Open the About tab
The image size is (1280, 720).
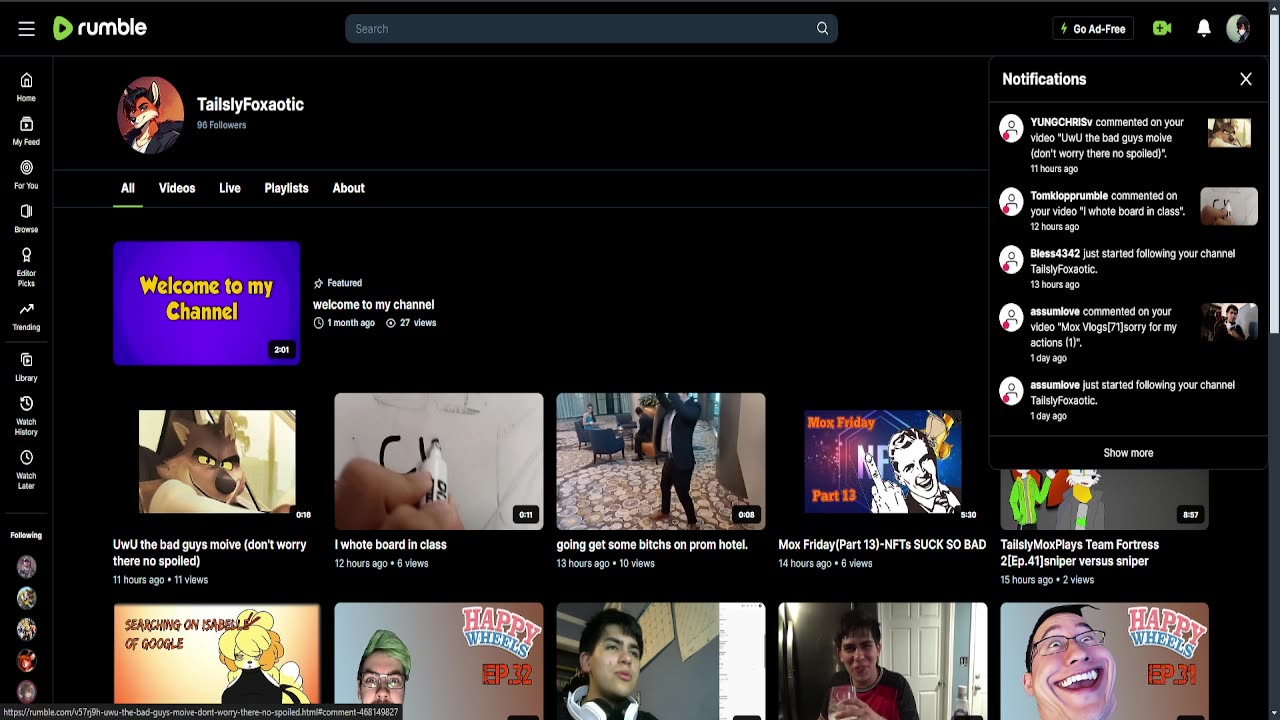point(348,188)
